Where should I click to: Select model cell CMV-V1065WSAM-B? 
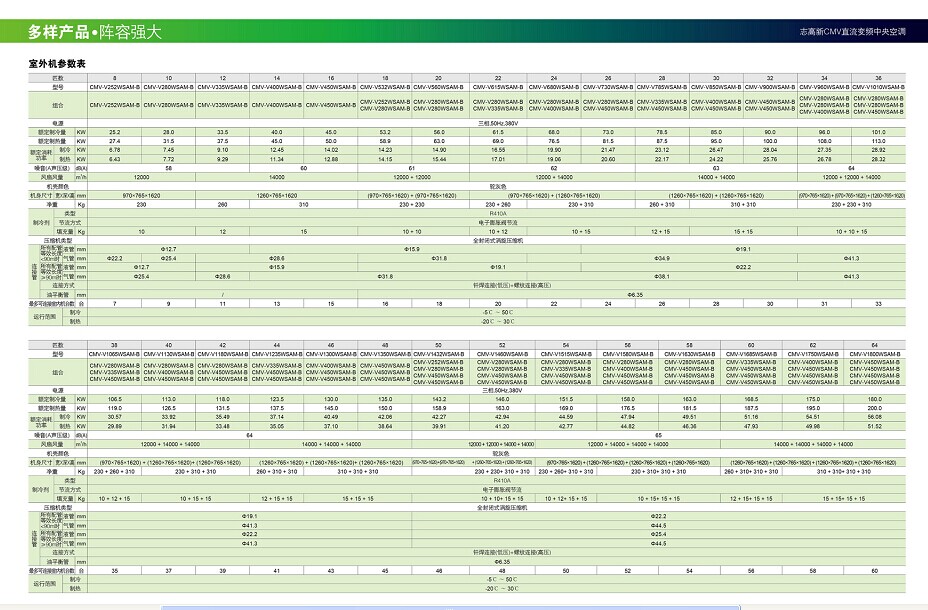click(x=114, y=354)
